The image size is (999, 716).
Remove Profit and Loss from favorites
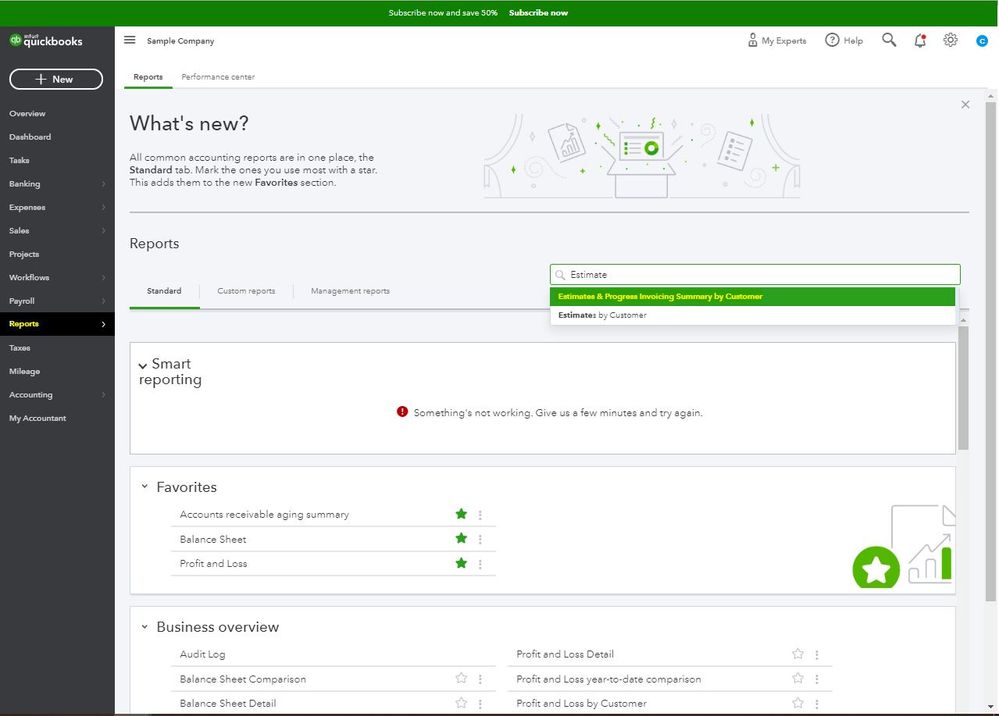pyautogui.click(x=461, y=563)
